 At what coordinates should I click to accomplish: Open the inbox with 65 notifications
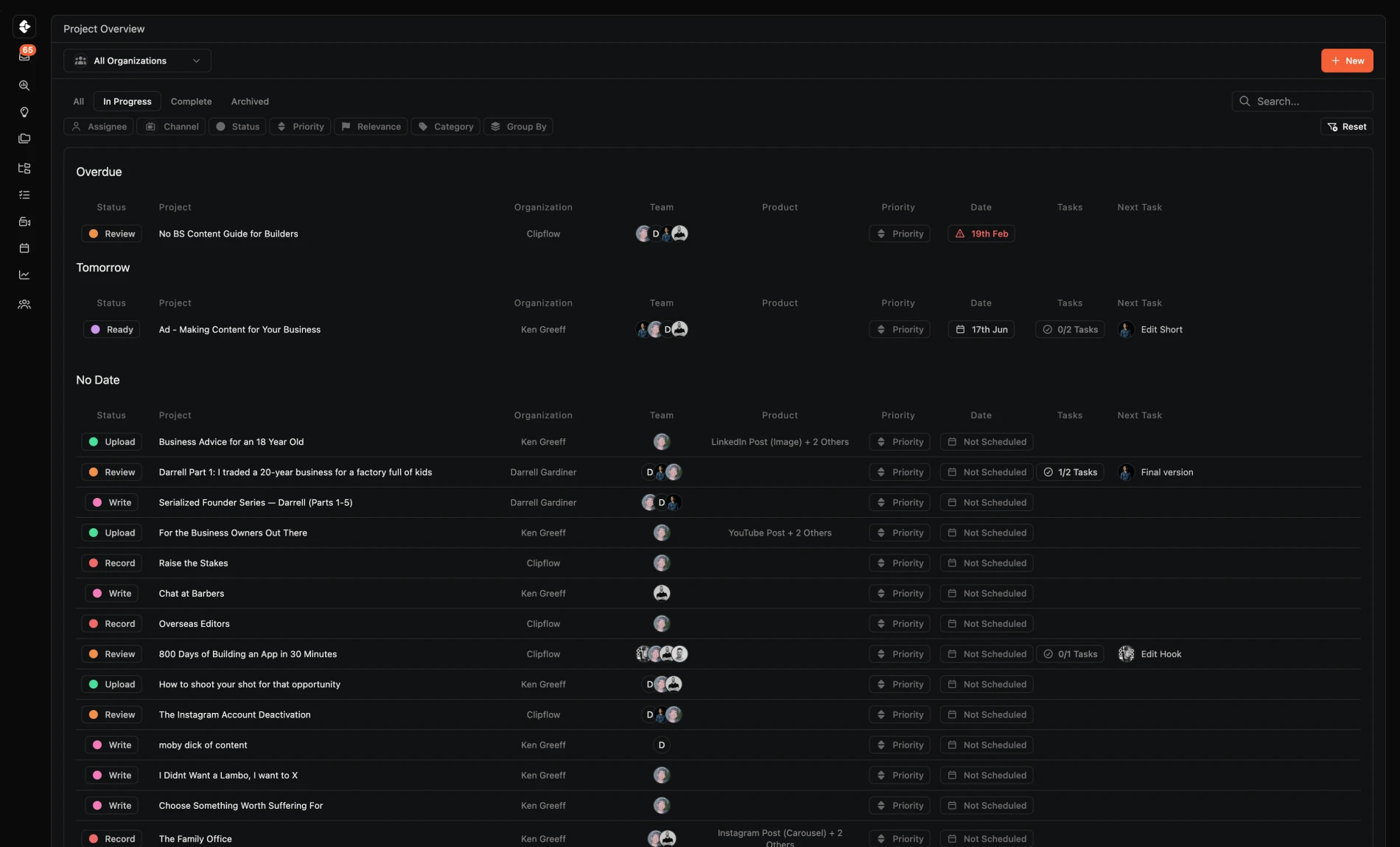click(24, 56)
